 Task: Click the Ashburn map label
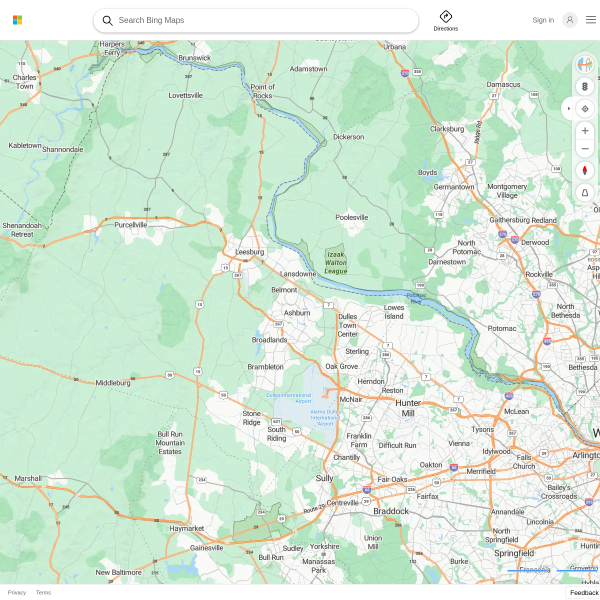297,313
